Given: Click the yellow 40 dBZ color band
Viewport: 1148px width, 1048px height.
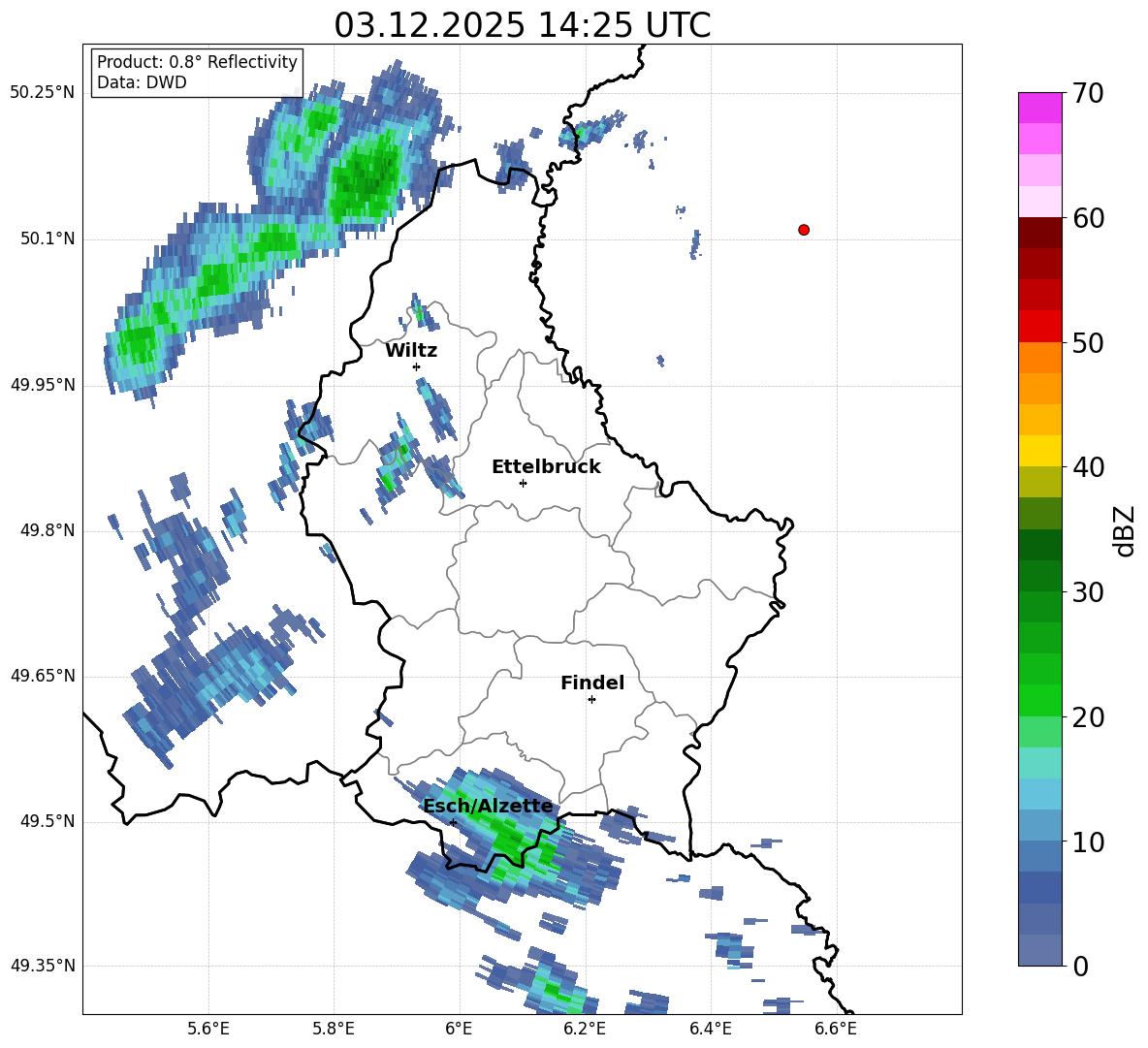Looking at the screenshot, I should coord(1039,451).
